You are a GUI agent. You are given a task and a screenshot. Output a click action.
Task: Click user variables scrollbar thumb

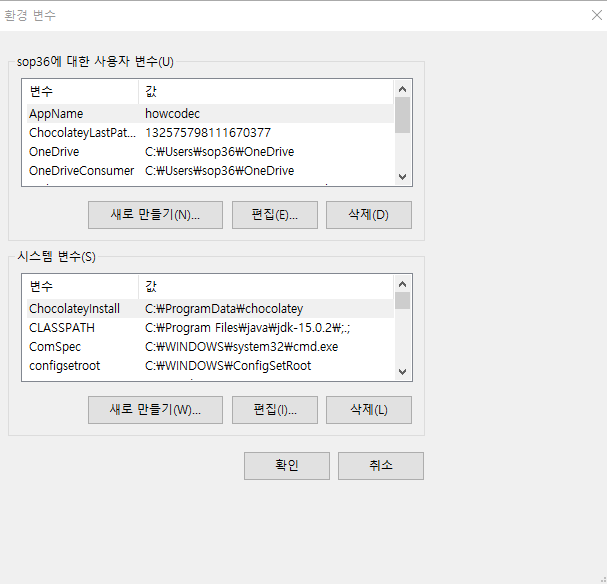point(403,115)
